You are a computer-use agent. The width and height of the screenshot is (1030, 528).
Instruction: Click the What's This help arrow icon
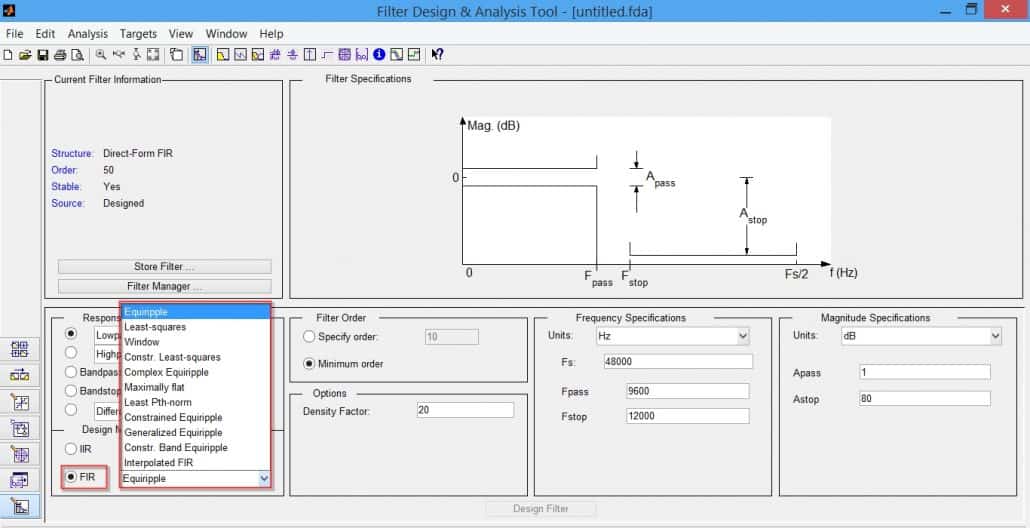[x=437, y=55]
